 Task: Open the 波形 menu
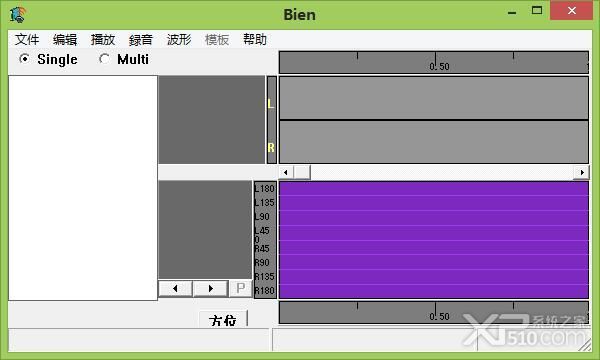tap(179, 39)
